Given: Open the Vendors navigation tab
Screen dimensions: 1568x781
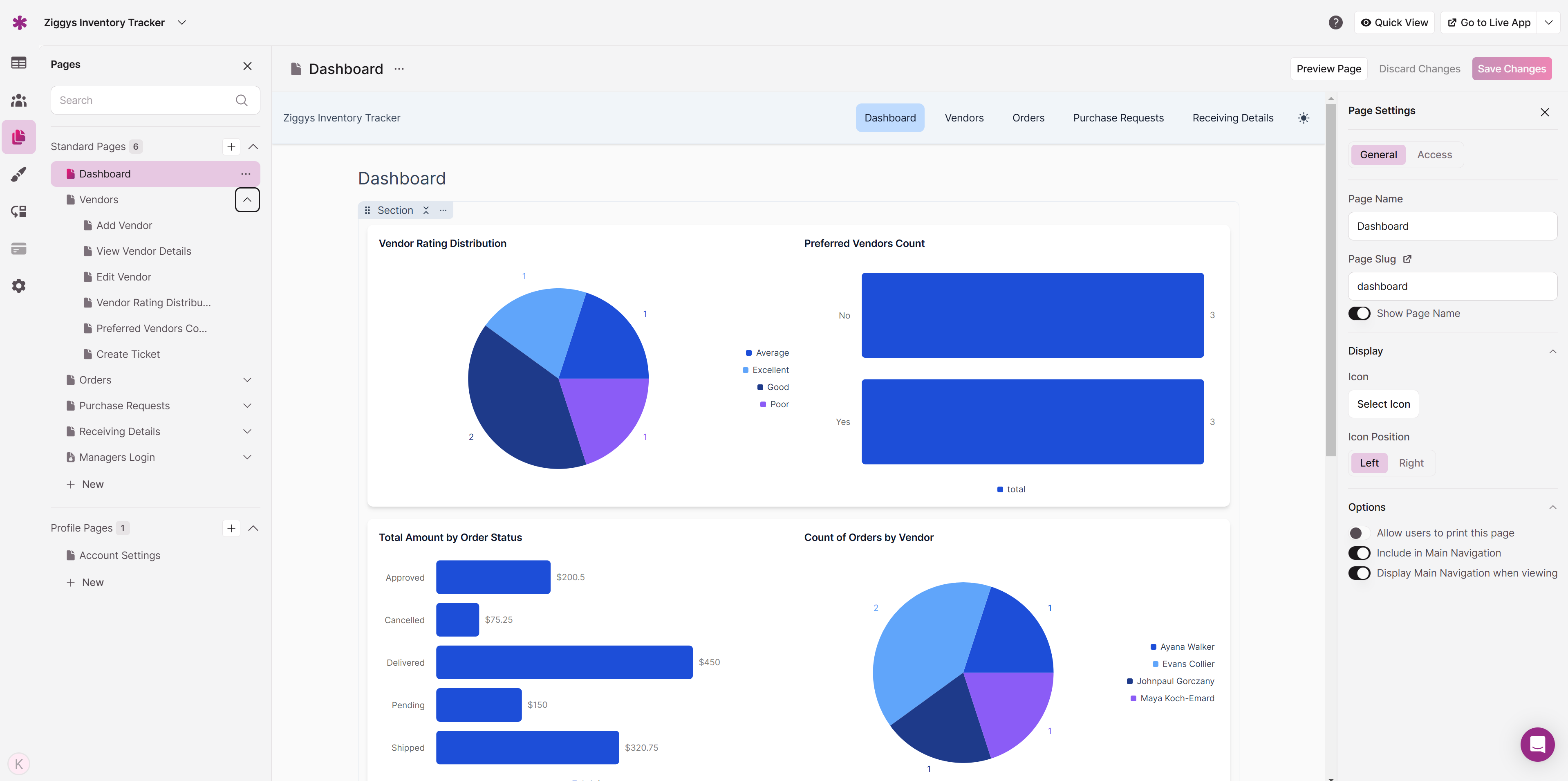Looking at the screenshot, I should [963, 118].
